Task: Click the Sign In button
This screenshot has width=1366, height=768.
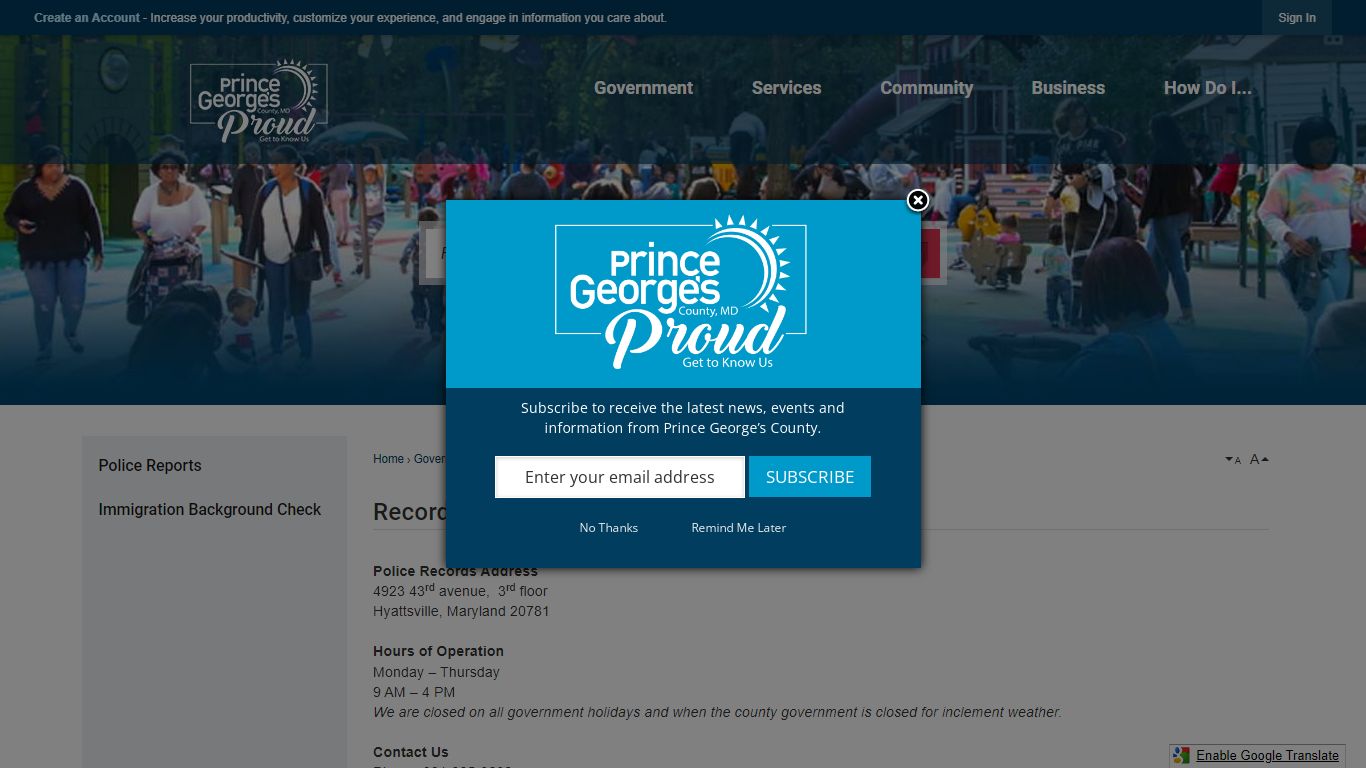Action: point(1297,18)
